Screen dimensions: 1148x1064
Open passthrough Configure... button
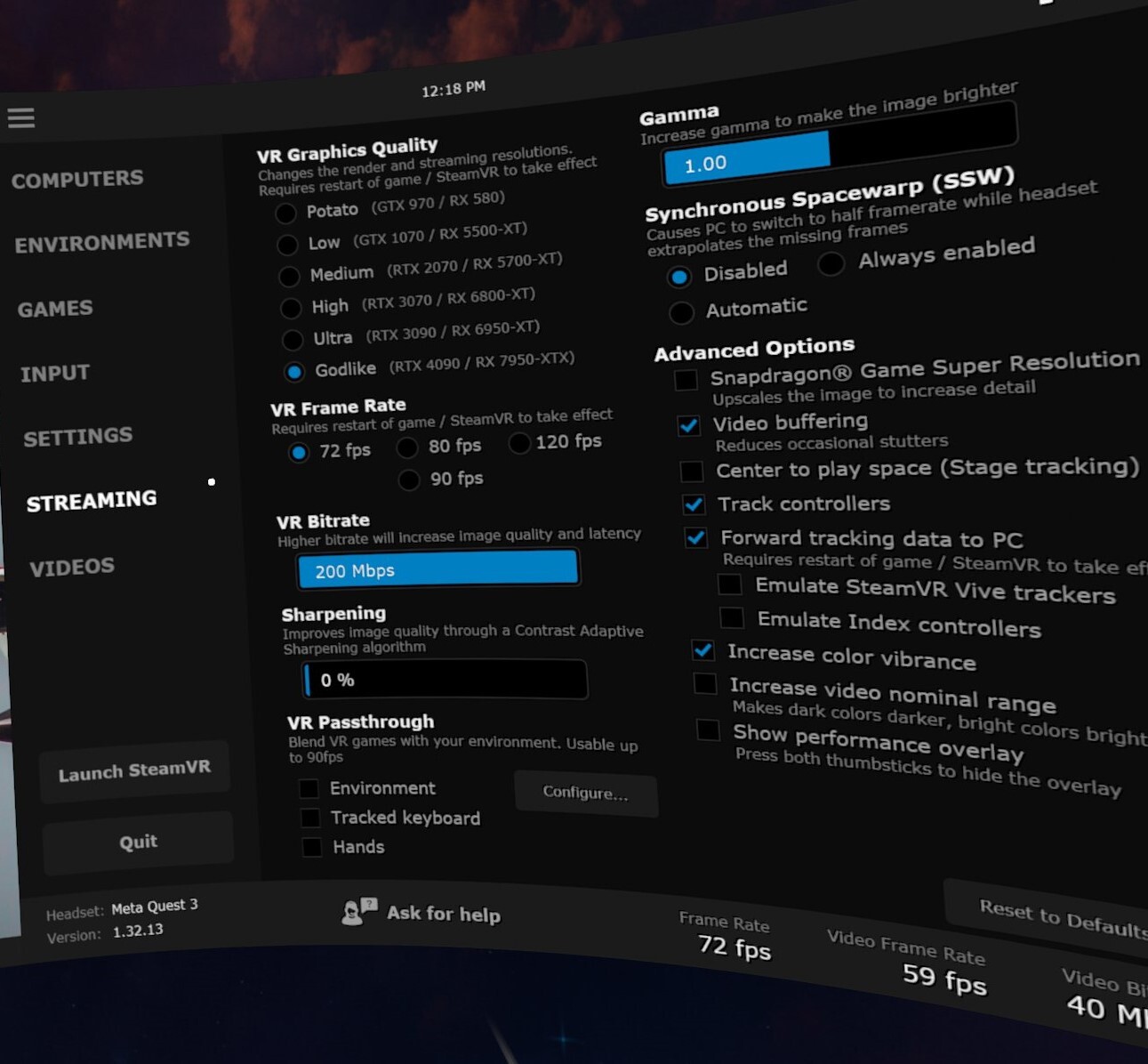click(586, 793)
